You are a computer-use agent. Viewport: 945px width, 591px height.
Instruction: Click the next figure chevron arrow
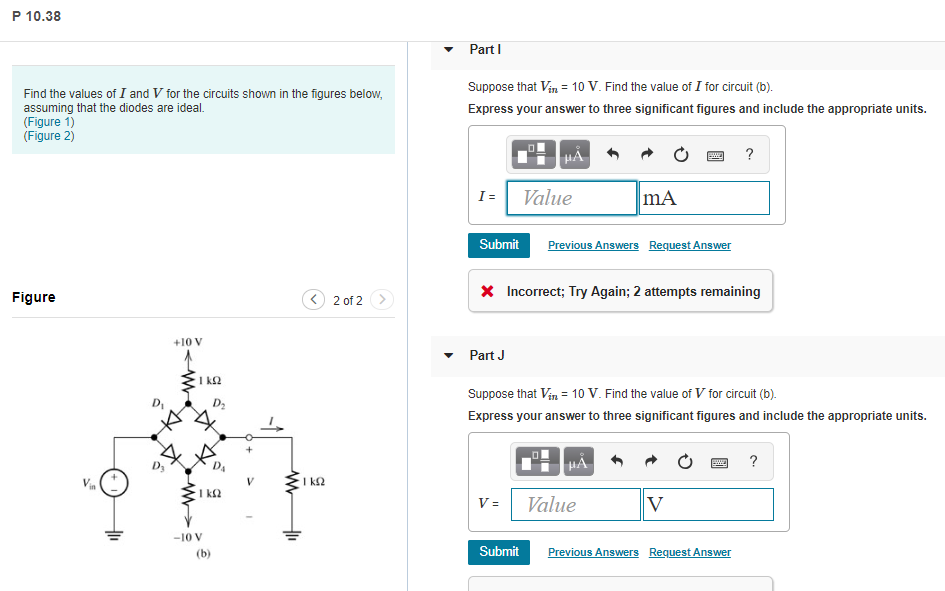[x=381, y=299]
